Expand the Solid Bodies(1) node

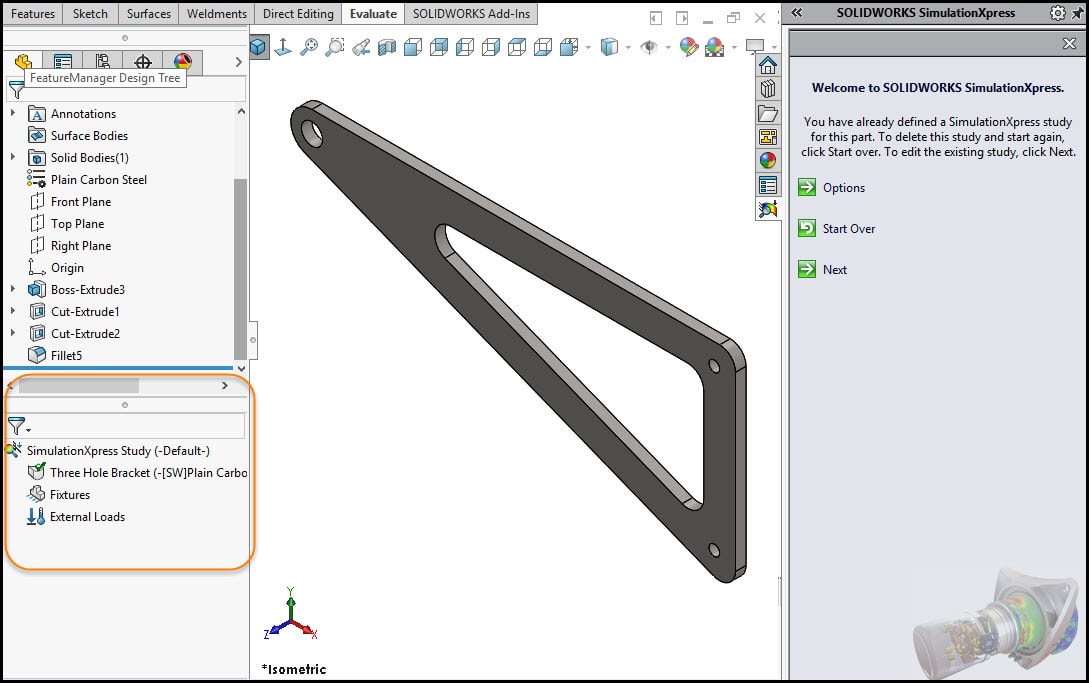click(x=13, y=157)
